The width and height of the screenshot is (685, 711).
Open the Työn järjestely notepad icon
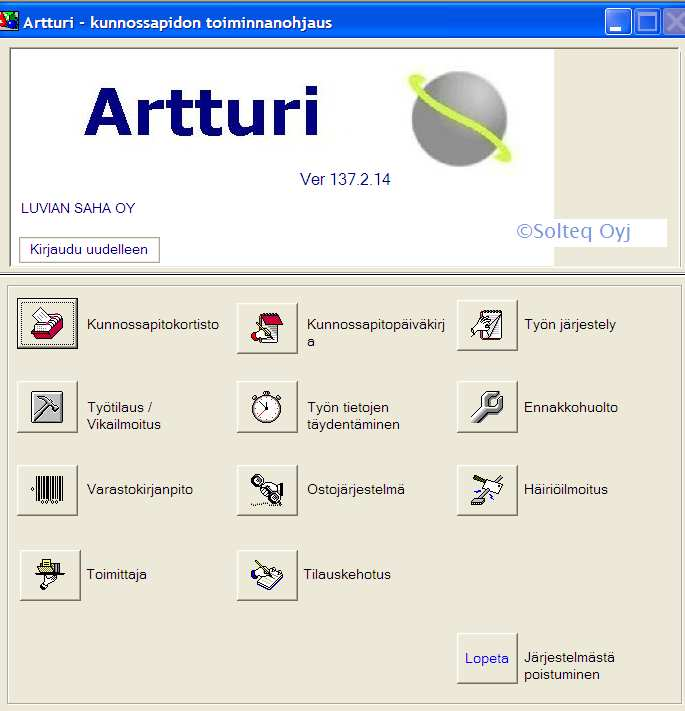point(487,325)
